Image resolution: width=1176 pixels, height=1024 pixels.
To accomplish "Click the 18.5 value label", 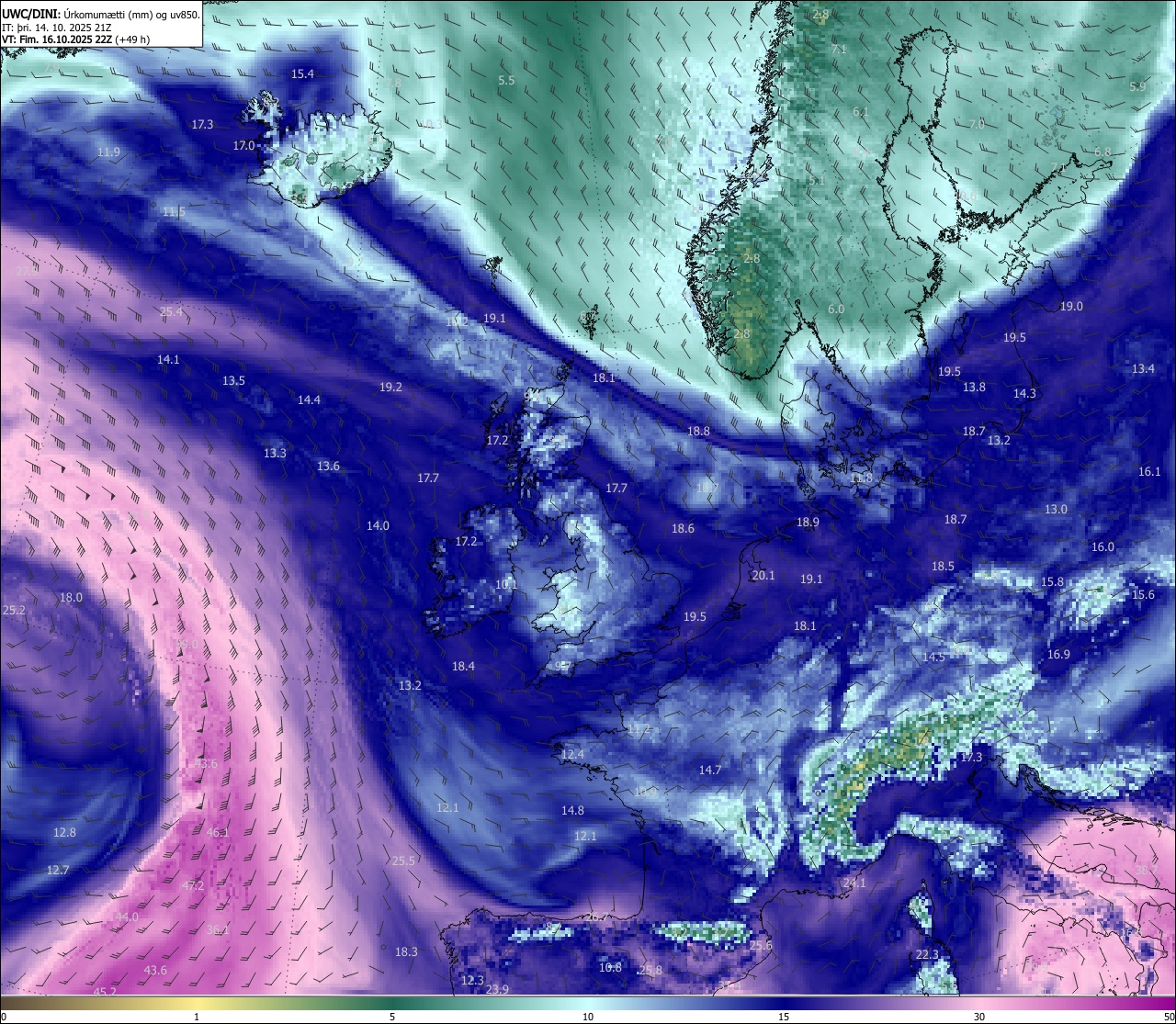I will pos(943,566).
